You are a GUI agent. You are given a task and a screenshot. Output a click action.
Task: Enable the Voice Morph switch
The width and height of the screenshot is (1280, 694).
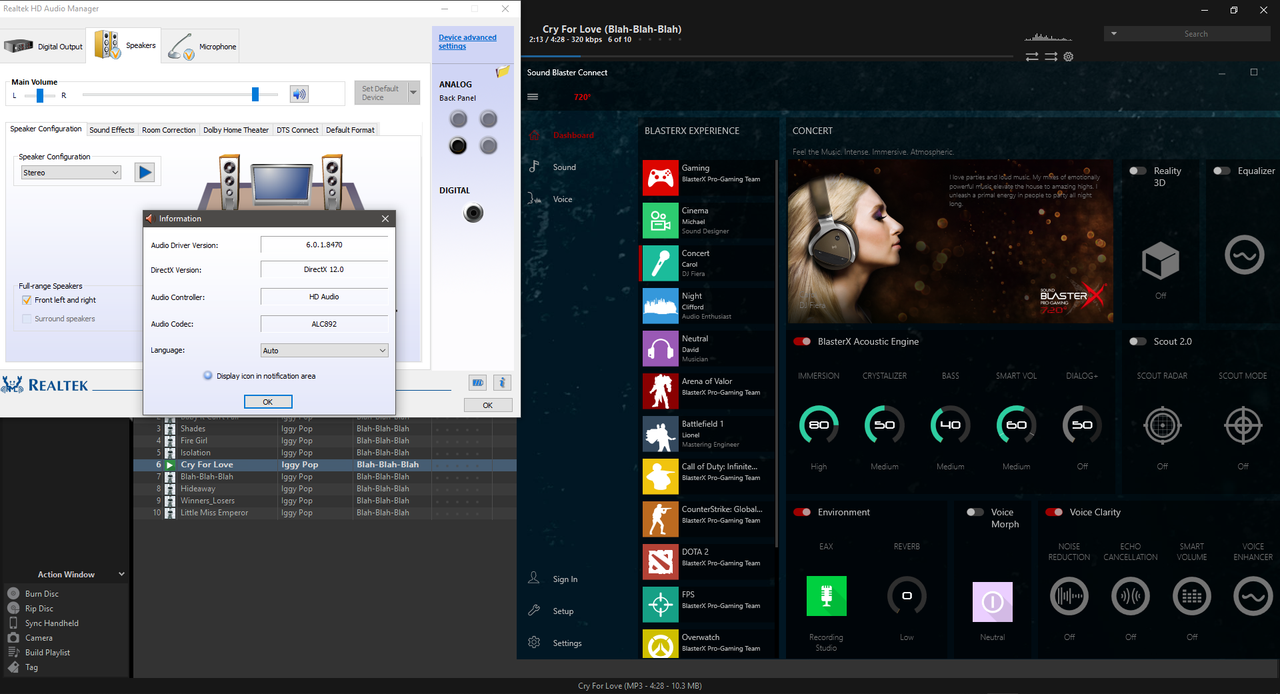point(975,512)
